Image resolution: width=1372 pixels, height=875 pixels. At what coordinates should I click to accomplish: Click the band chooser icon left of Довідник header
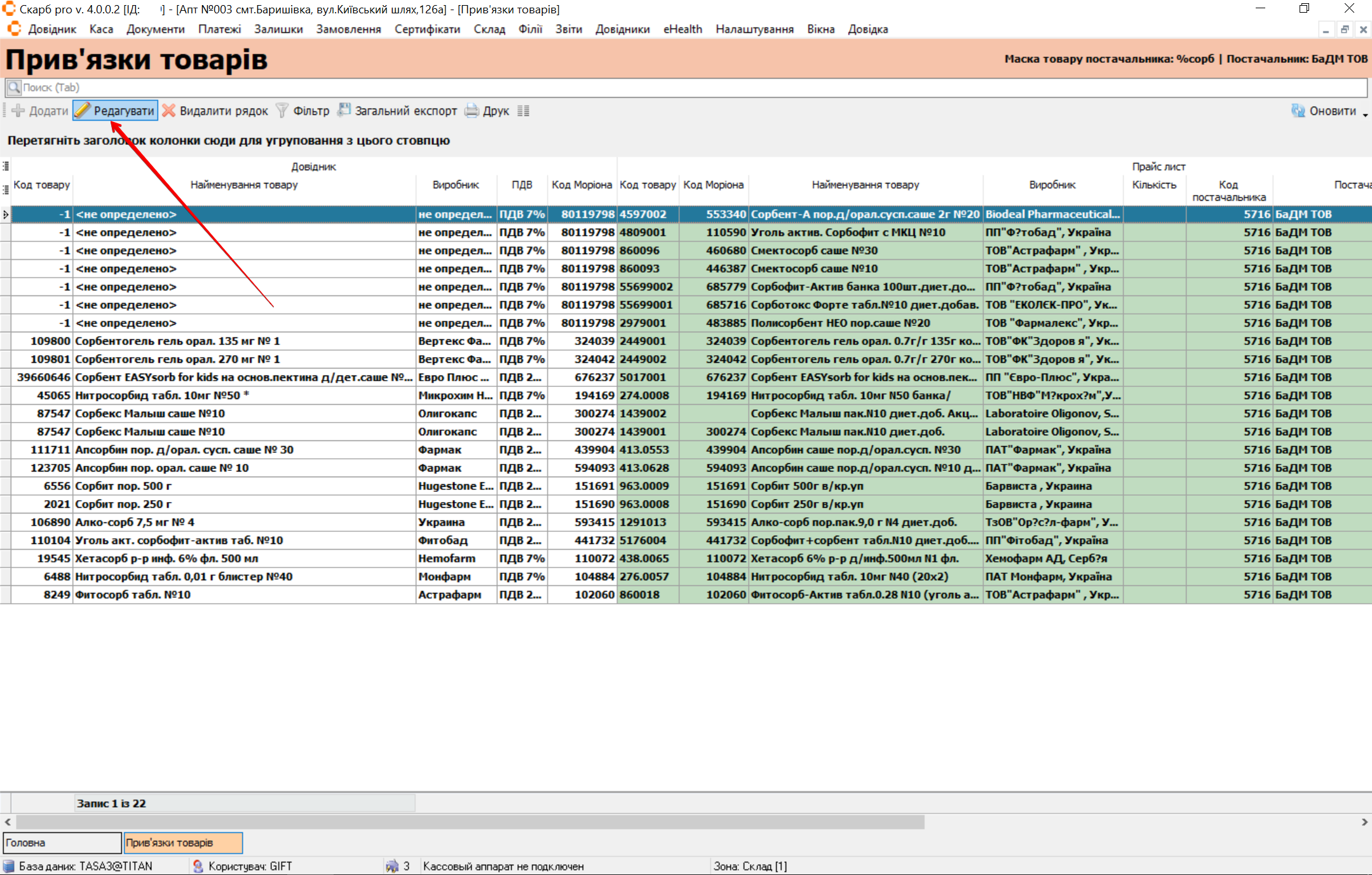click(x=6, y=166)
